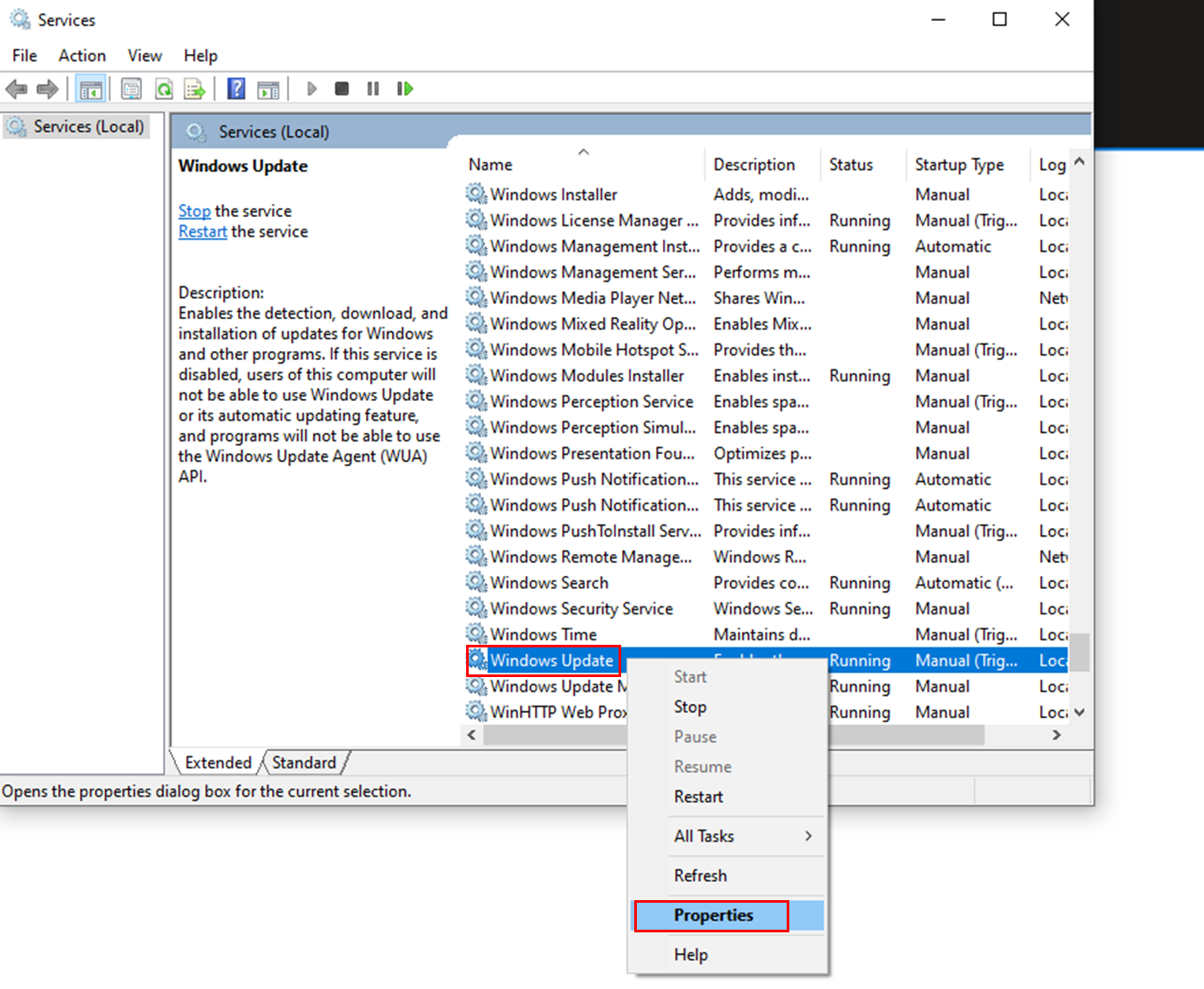The width and height of the screenshot is (1204, 989).
Task: Choose Properties in the context menu
Action: click(727, 915)
